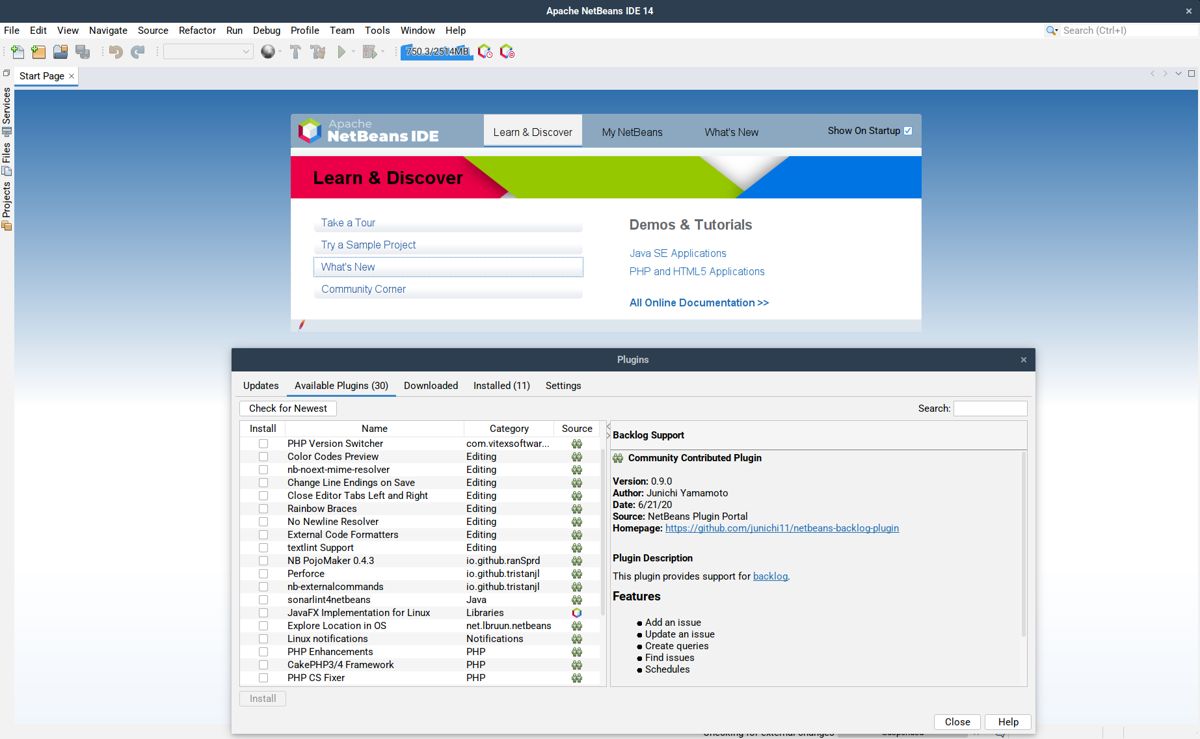
Task: Click the green Run Project icon
Action: pos(342,52)
